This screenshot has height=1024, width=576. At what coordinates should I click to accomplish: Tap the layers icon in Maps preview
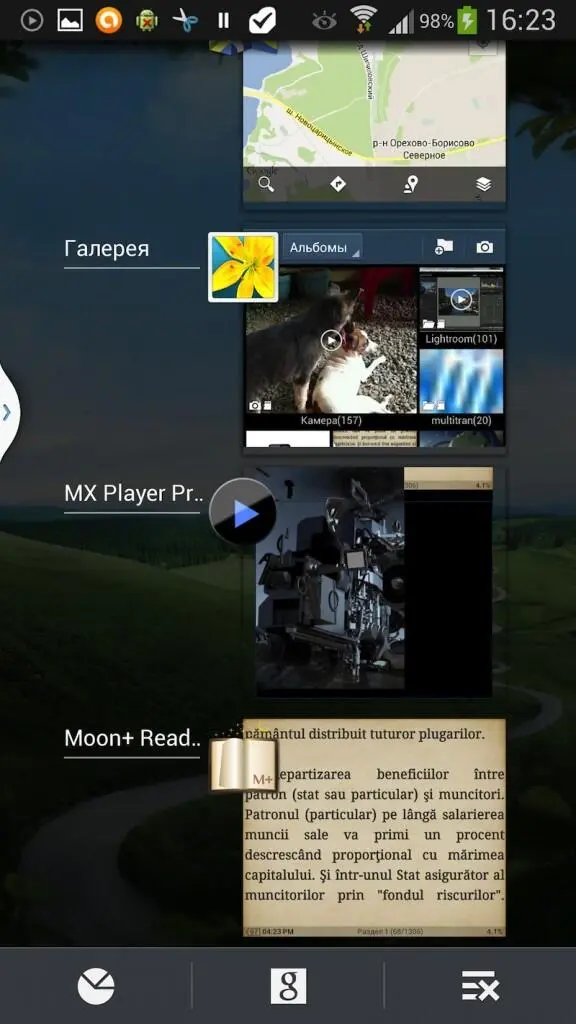tap(483, 184)
